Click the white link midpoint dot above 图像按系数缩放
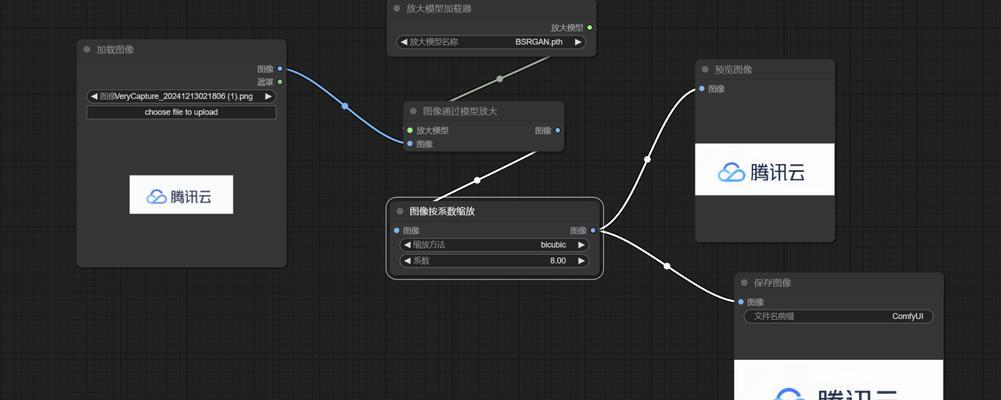 pos(477,181)
